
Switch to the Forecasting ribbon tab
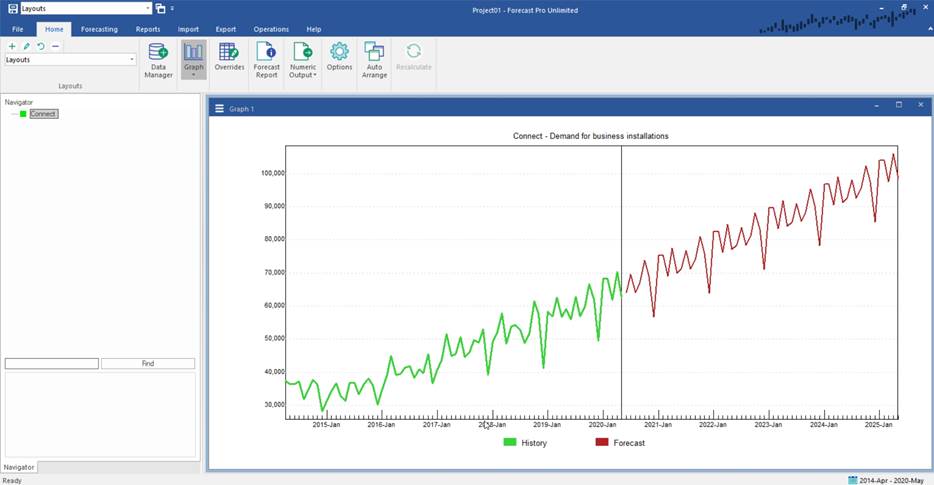point(99,29)
